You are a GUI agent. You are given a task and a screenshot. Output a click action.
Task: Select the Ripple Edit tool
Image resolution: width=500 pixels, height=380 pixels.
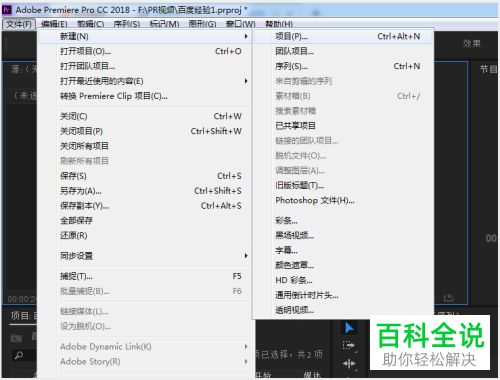pyautogui.click(x=349, y=363)
